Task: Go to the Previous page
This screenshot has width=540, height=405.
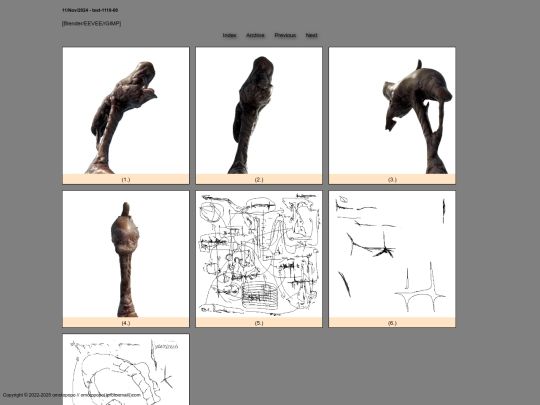Action: tap(285, 35)
